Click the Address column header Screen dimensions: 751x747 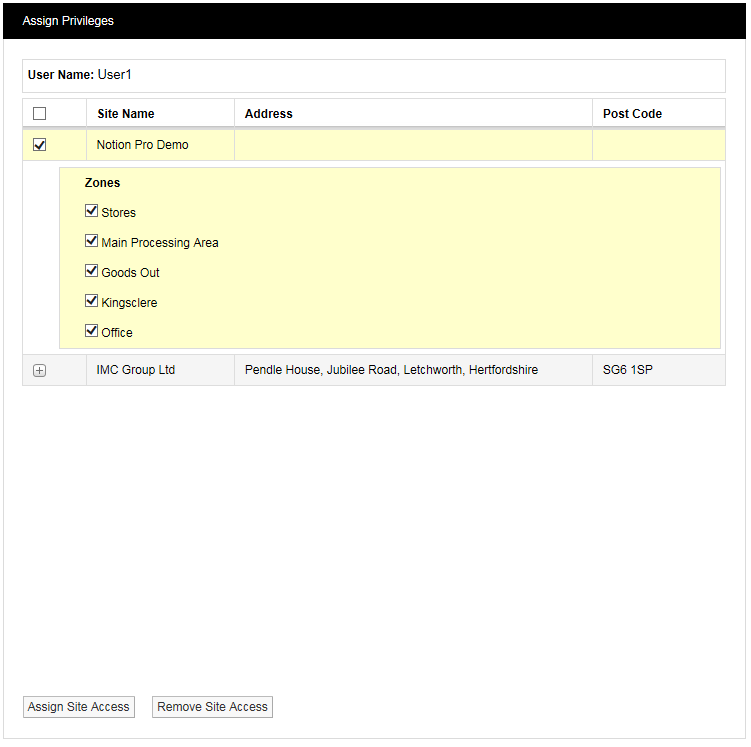coord(269,114)
